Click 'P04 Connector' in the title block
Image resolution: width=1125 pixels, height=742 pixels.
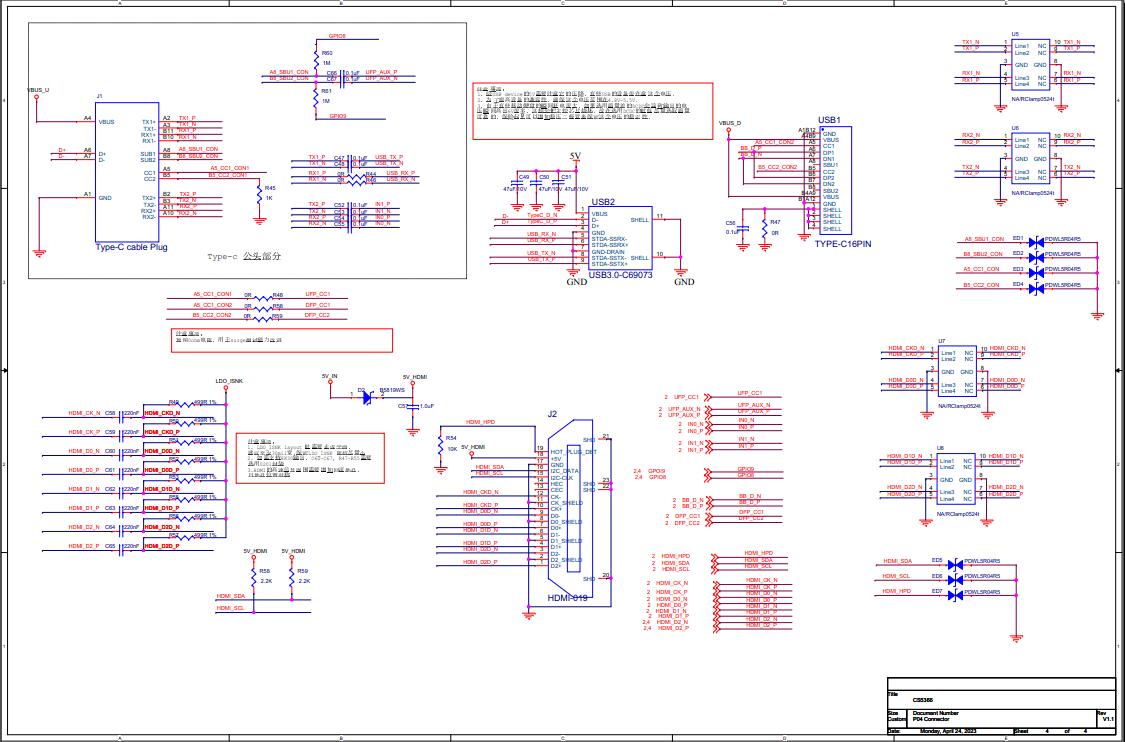point(931,718)
